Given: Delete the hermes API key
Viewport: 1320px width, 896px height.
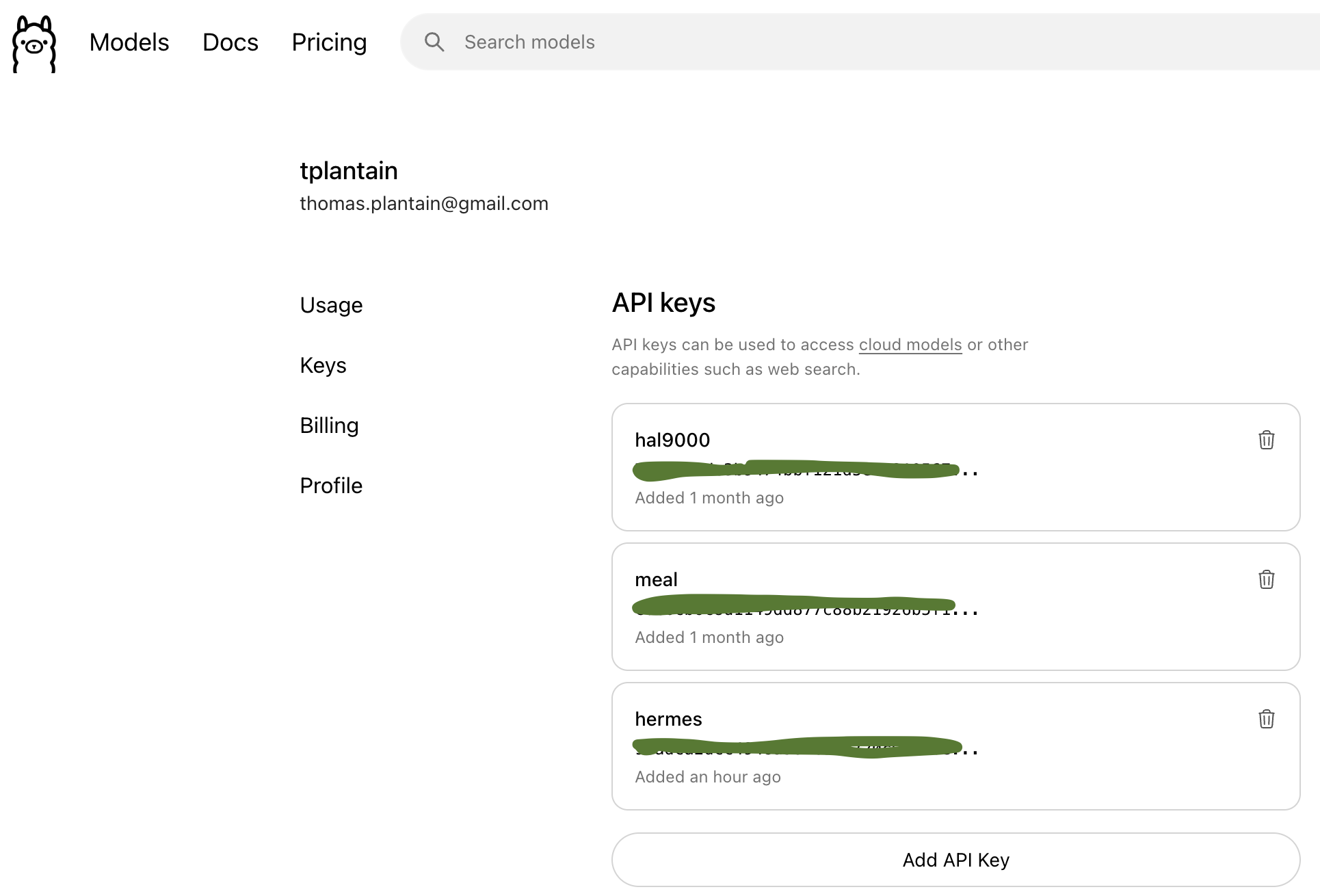Looking at the screenshot, I should (1266, 719).
